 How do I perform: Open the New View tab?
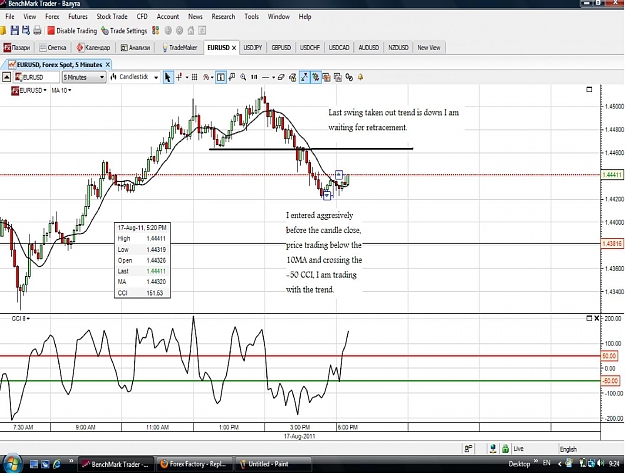click(429, 47)
